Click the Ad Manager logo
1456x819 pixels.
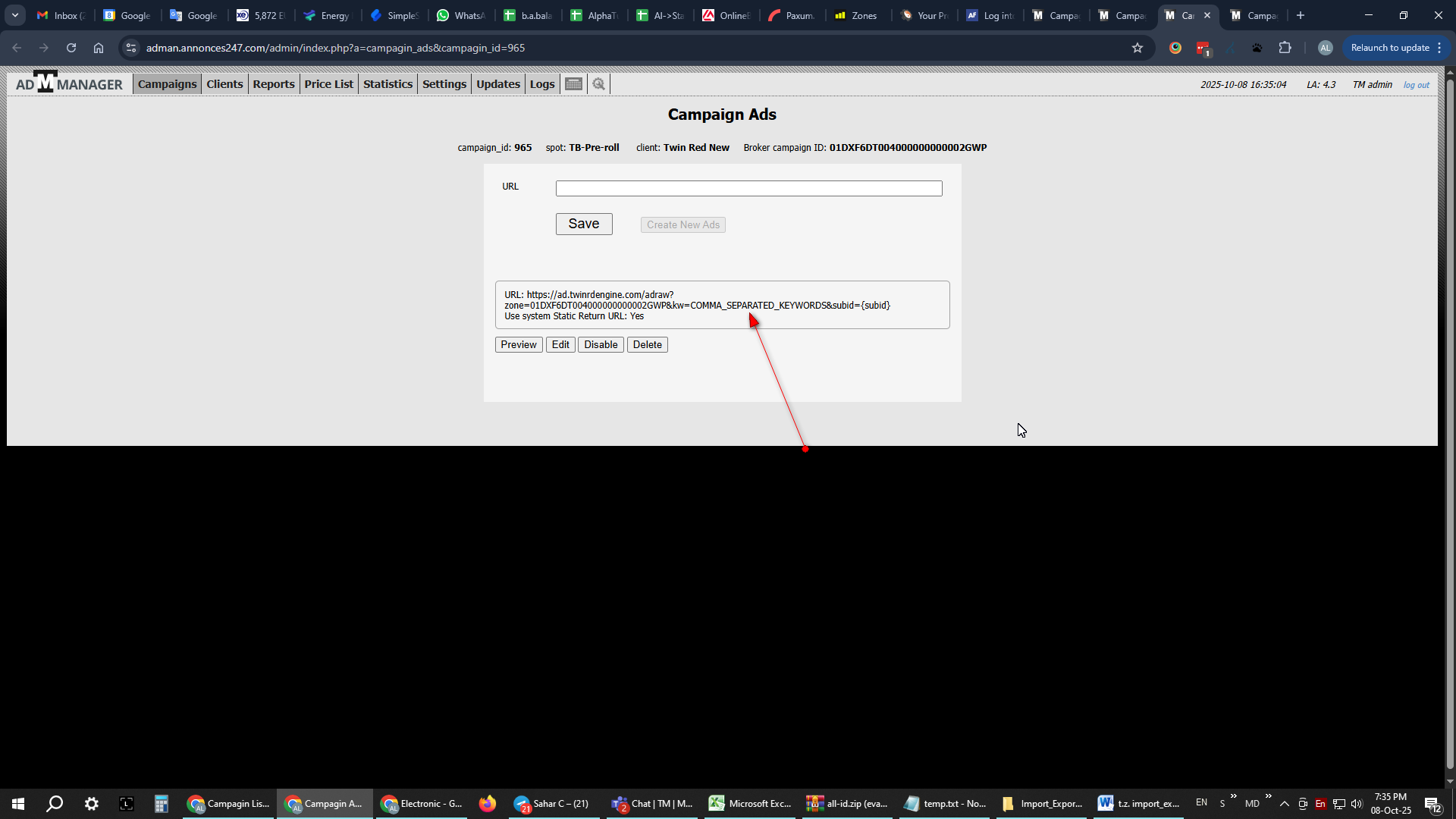69,83
